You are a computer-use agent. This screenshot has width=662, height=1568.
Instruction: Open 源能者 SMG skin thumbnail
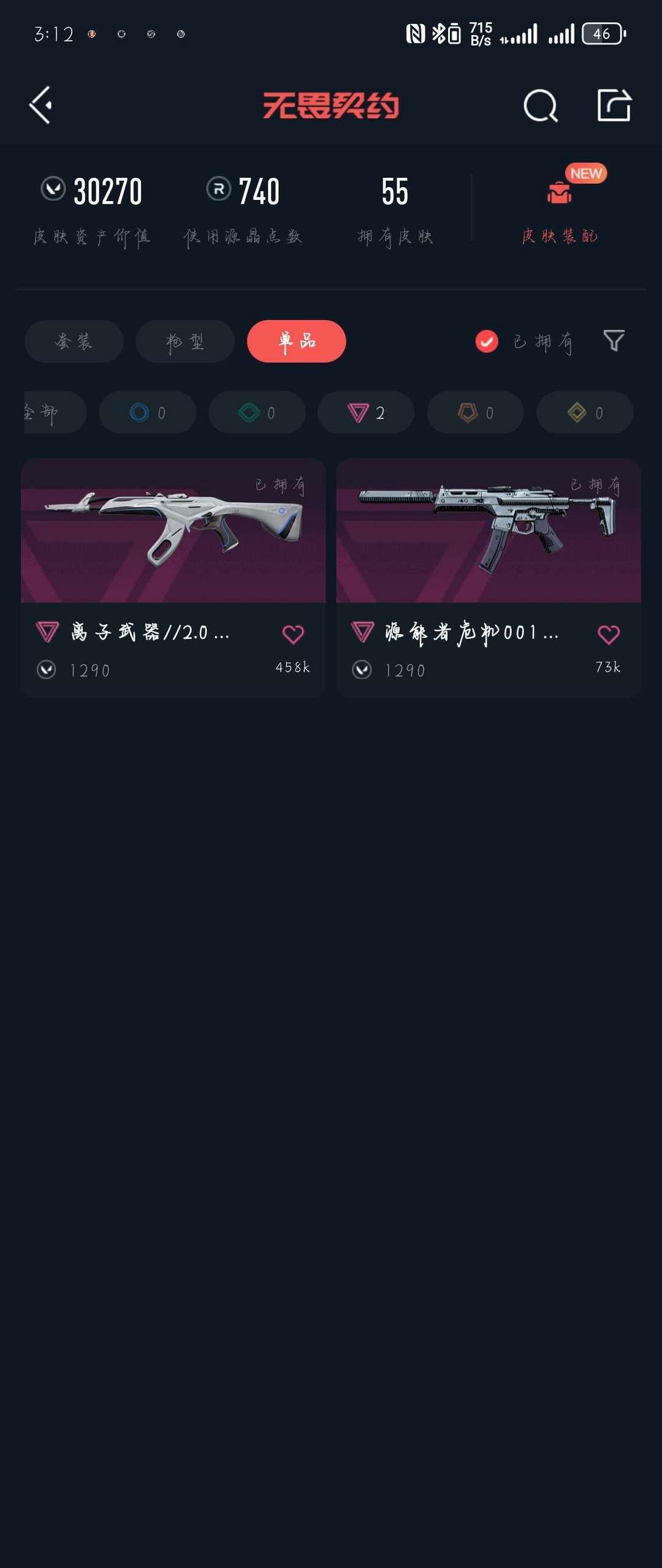point(489,530)
